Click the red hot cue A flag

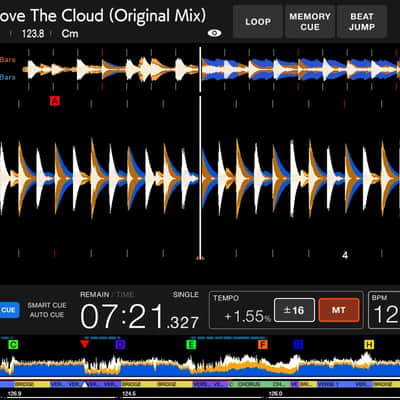click(55, 100)
